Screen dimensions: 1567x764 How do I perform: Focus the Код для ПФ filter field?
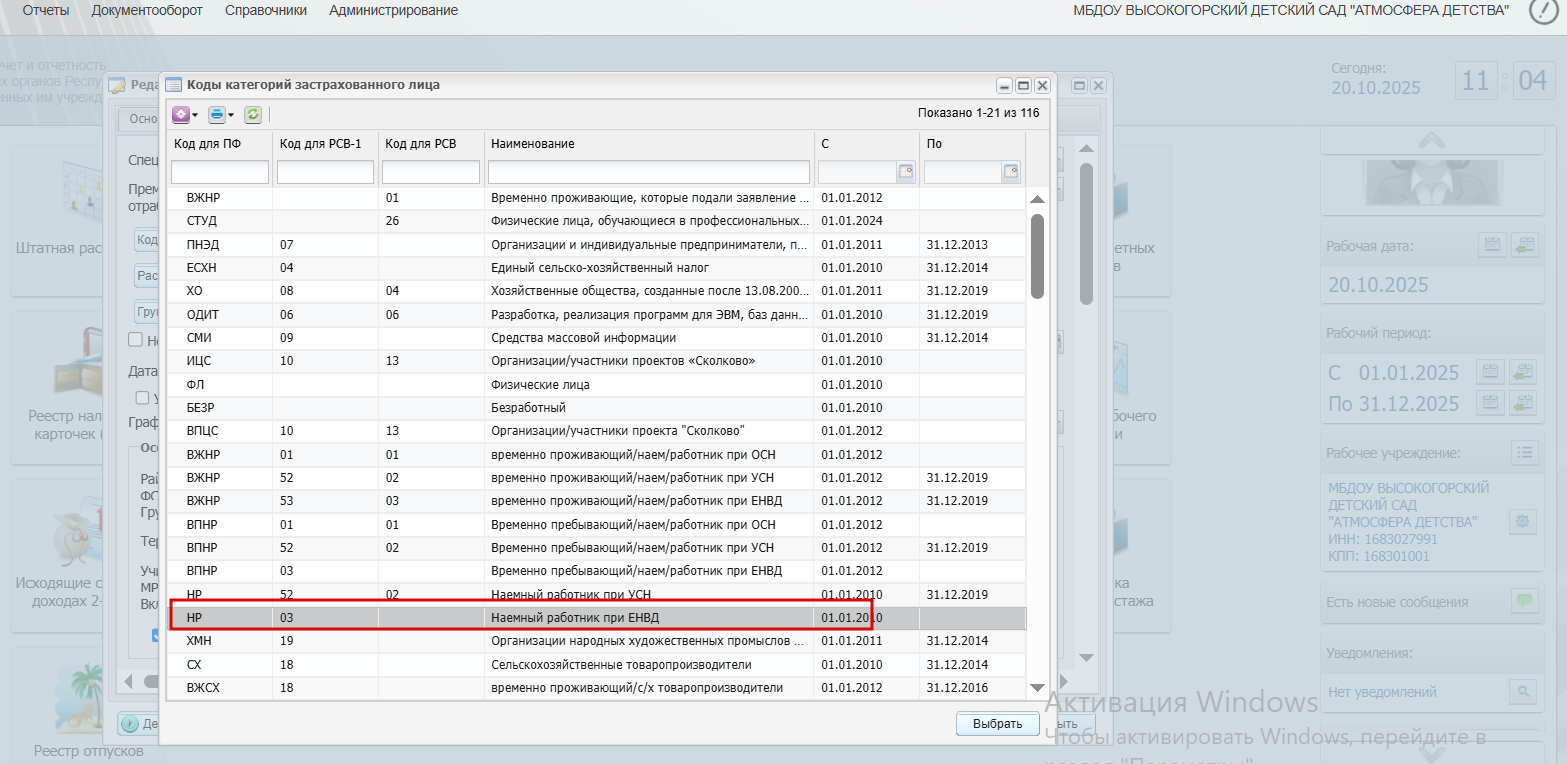(x=220, y=172)
